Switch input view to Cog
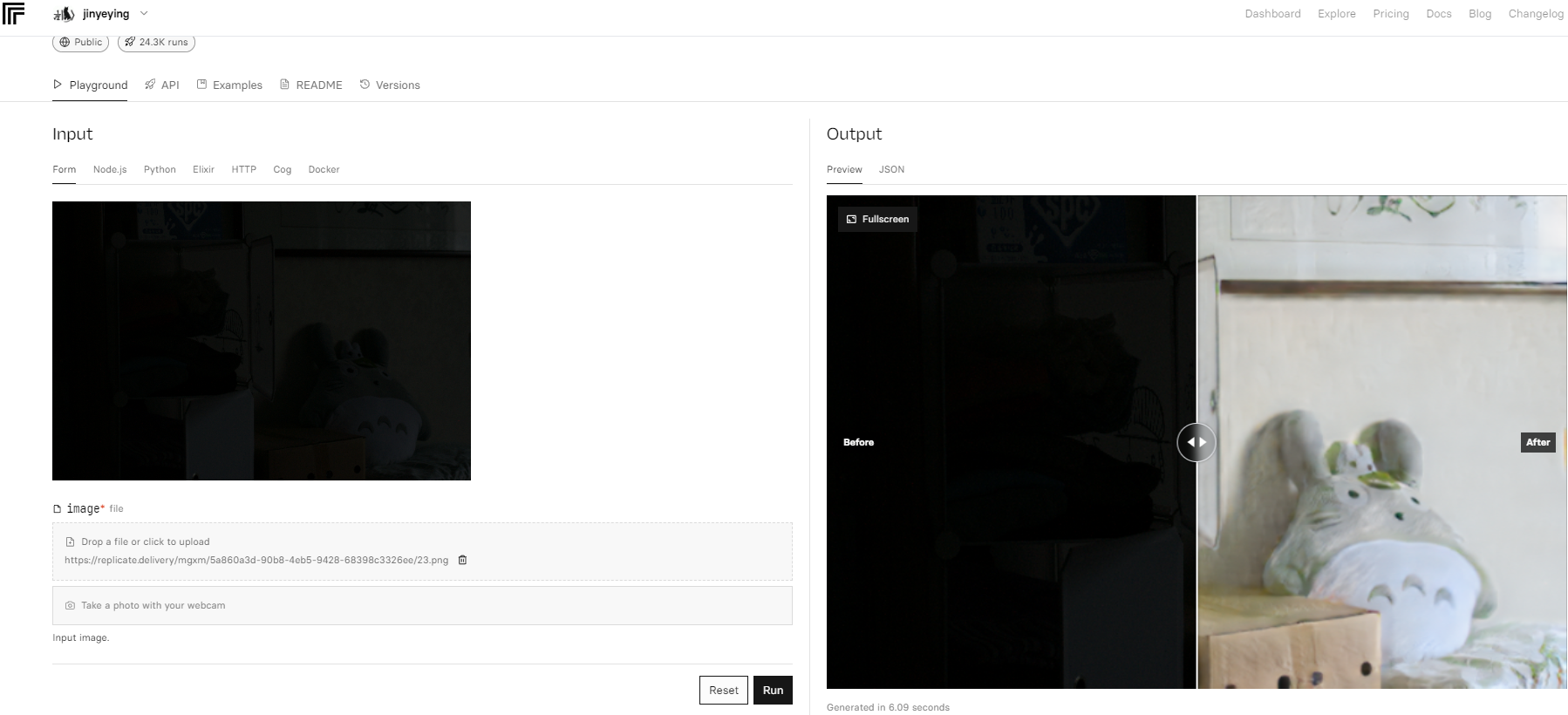Screen dimensions: 1568x715 point(282,170)
